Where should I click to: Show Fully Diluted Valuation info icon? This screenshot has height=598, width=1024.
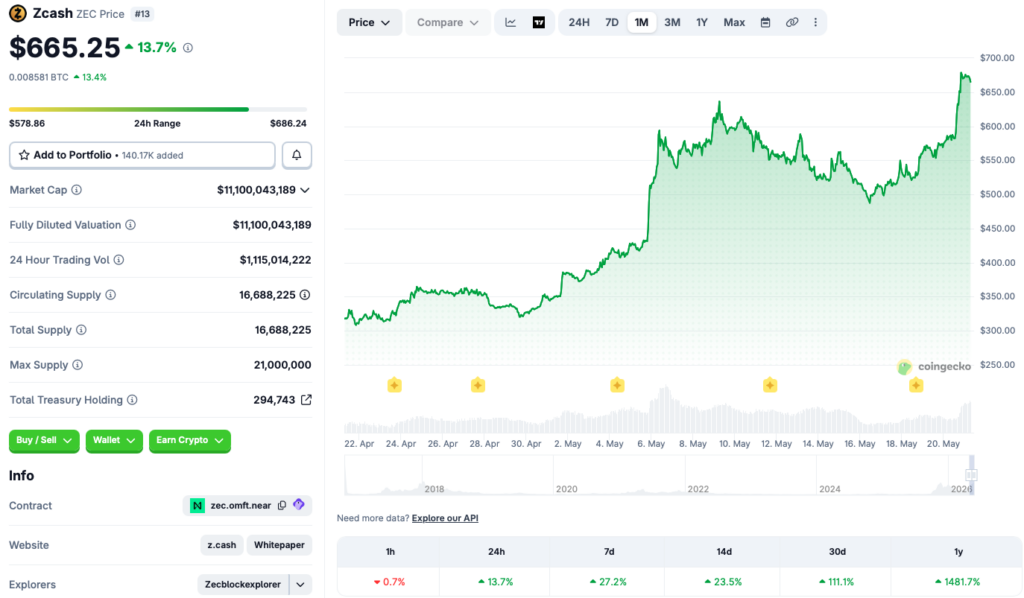point(131,225)
